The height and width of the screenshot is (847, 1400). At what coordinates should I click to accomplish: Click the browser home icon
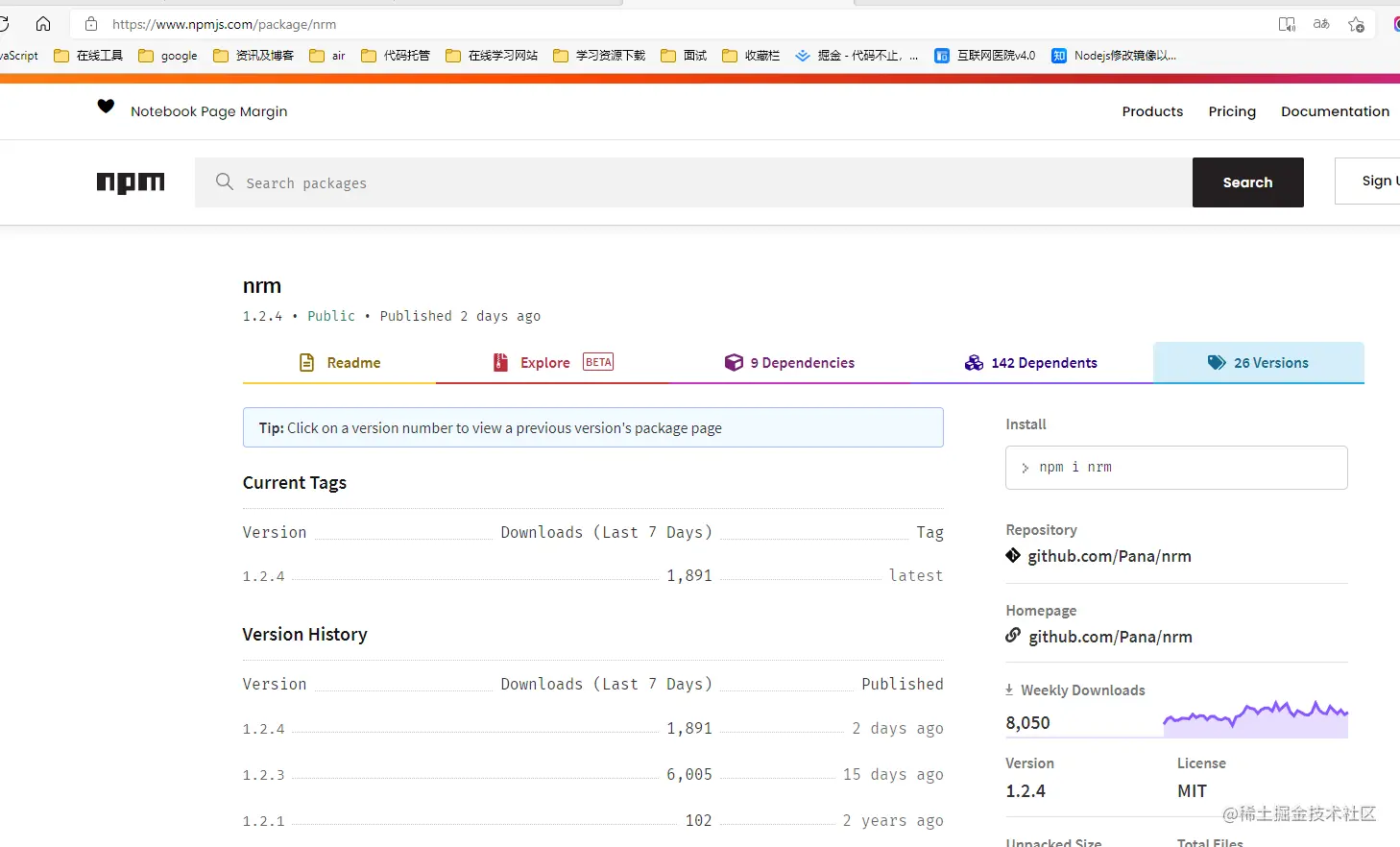[43, 24]
